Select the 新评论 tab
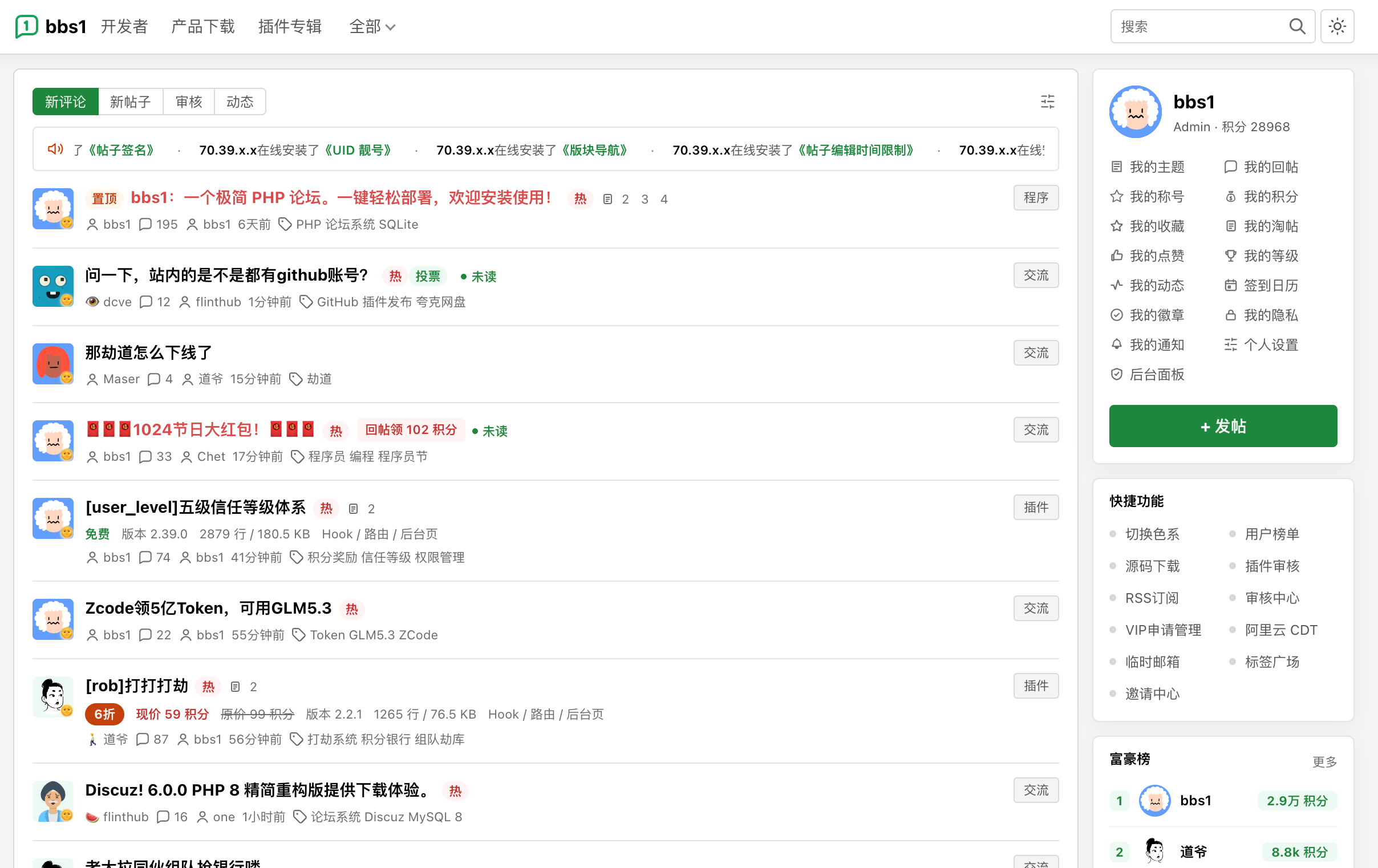The image size is (1378, 868). (65, 102)
